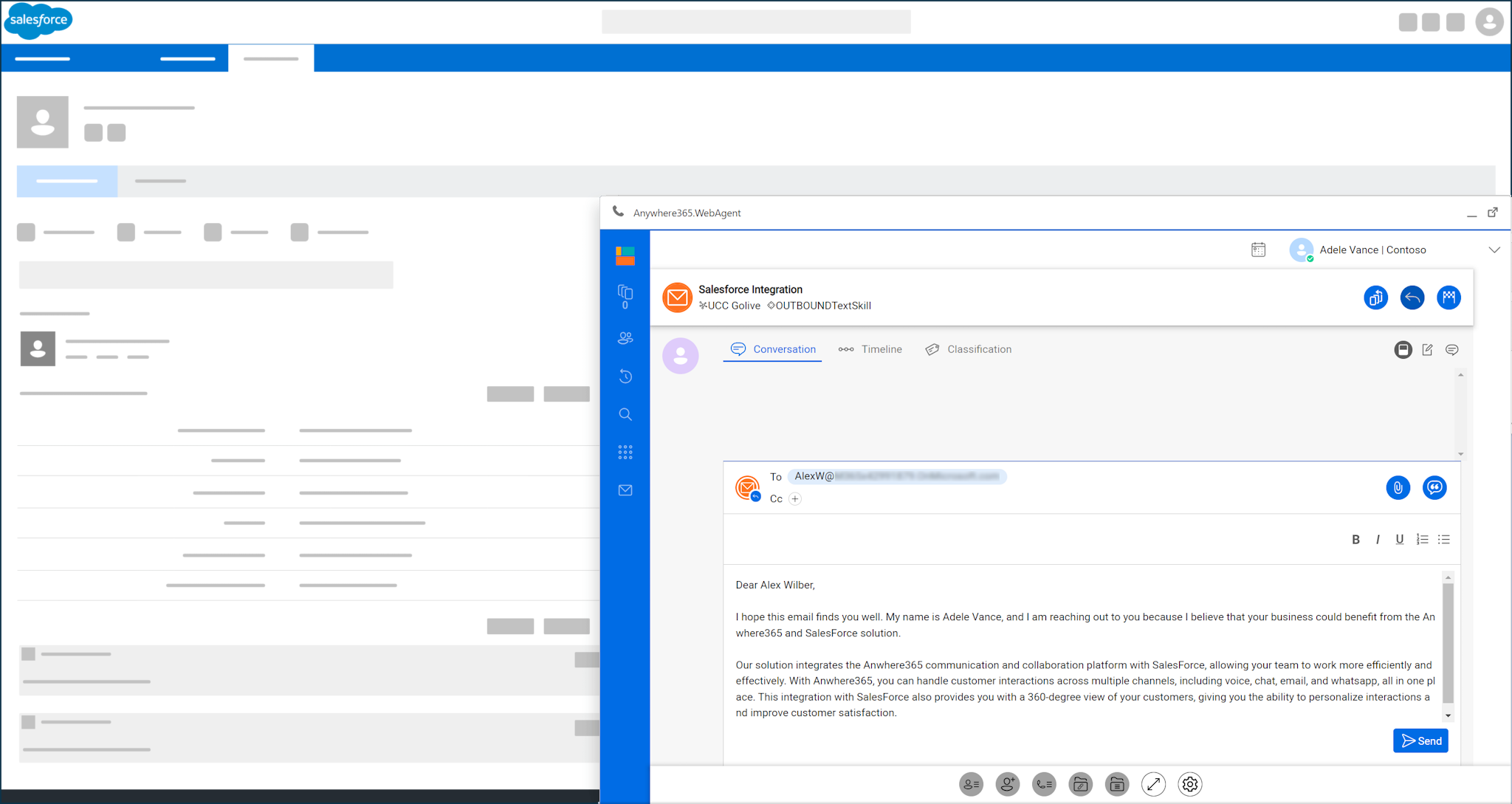This screenshot has width=1512, height=804.
Task: Toggle the split-panel layout icon
Action: coord(1403,350)
